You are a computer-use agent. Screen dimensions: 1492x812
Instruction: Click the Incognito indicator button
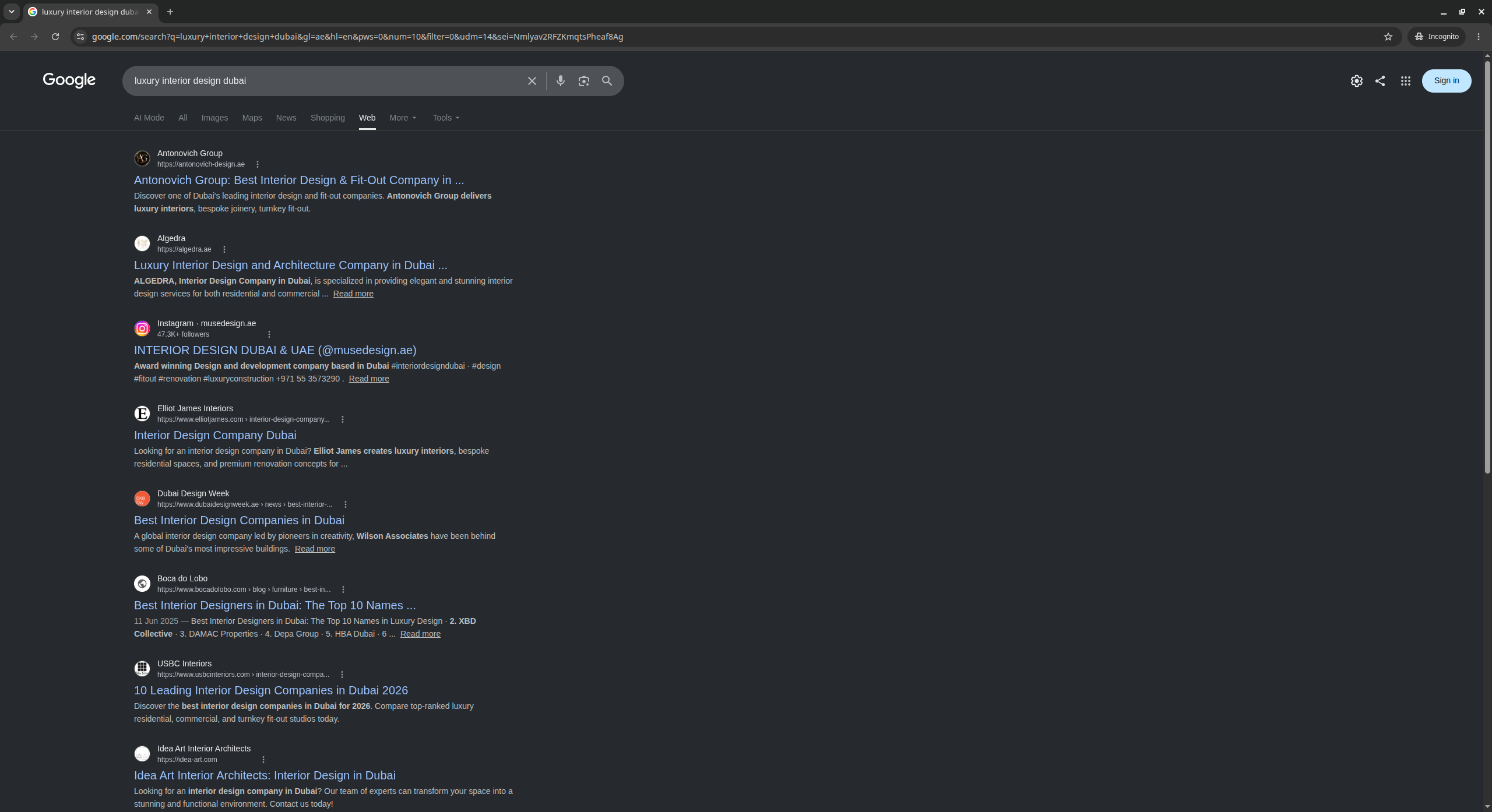(x=1437, y=37)
